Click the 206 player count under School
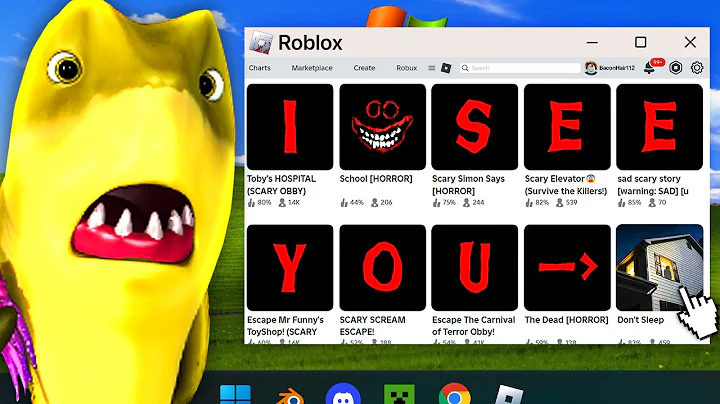The width and height of the screenshot is (720, 404). (387, 202)
